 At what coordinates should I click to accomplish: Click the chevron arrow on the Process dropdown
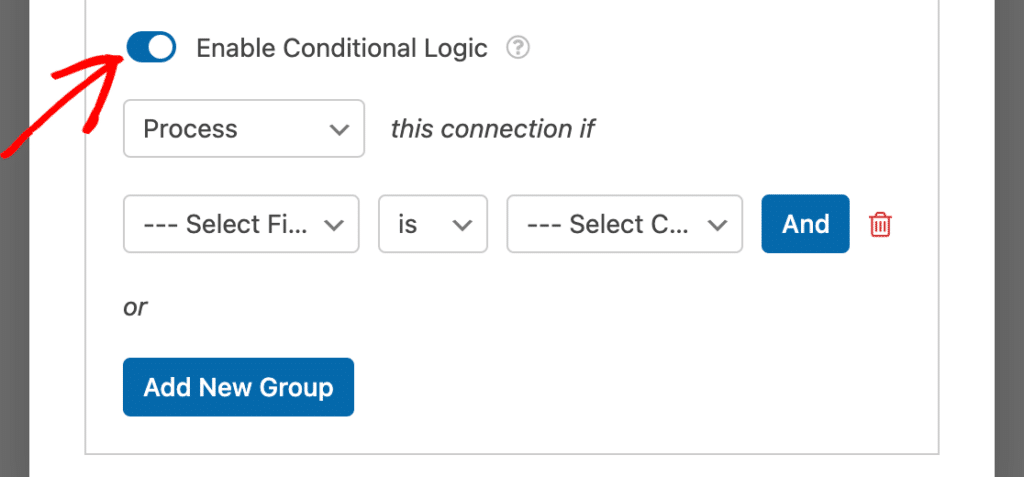click(x=339, y=129)
